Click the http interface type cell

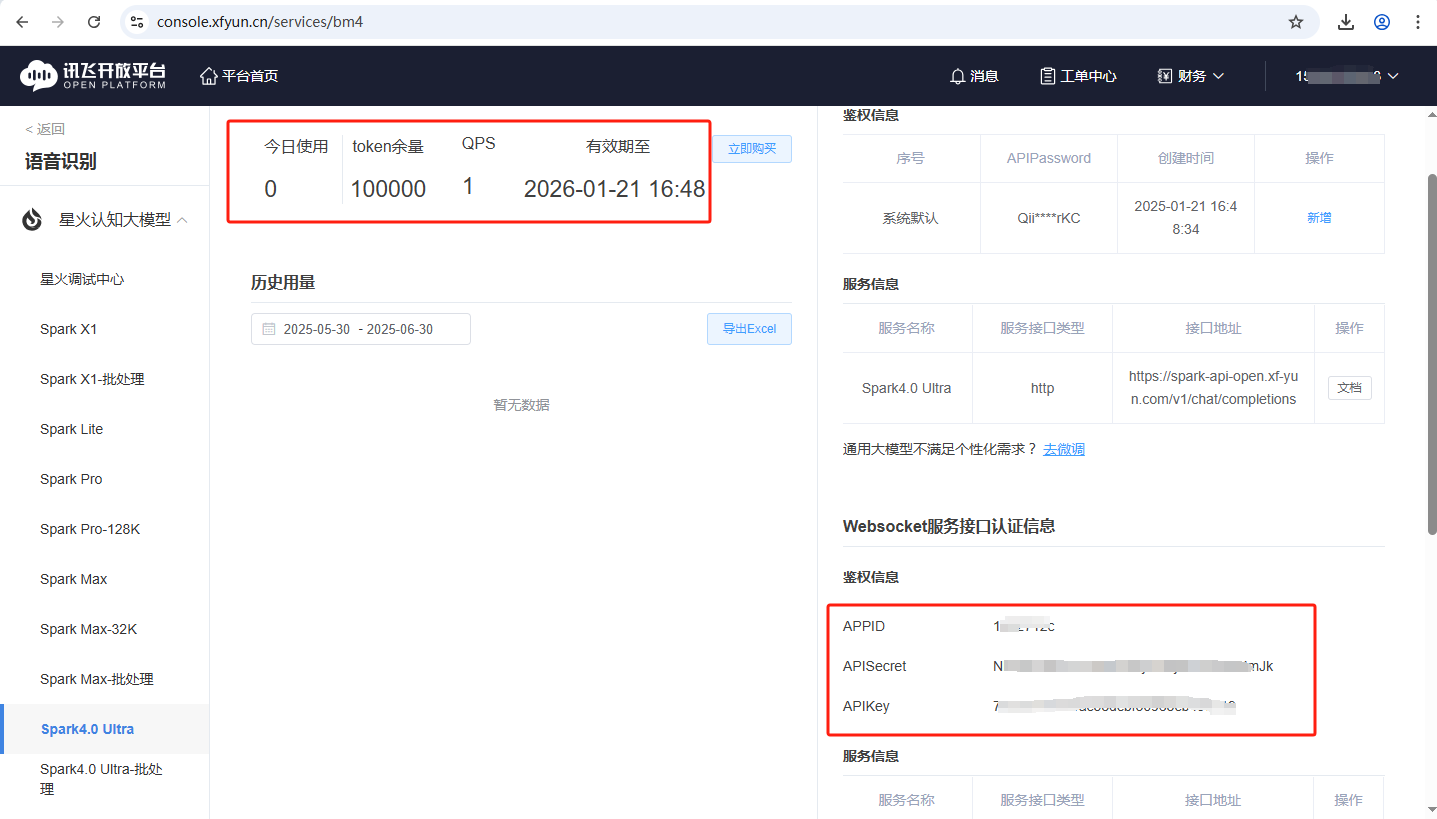click(x=1042, y=388)
